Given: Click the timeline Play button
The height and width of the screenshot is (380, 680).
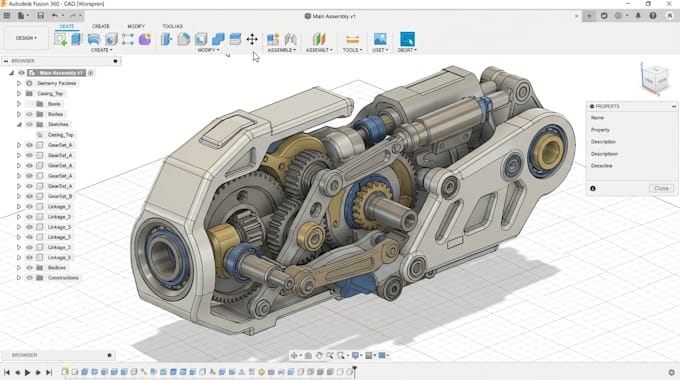Looking at the screenshot, I should coord(27,372).
